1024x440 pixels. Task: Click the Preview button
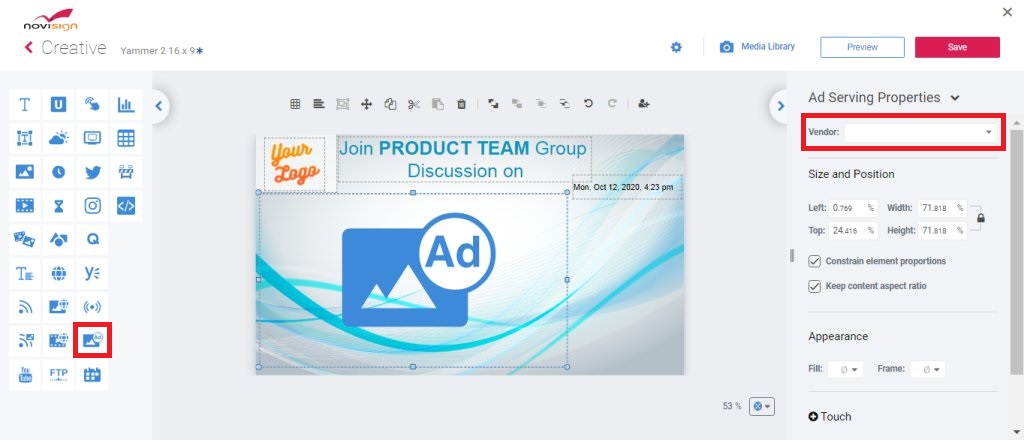pyautogui.click(x=862, y=47)
